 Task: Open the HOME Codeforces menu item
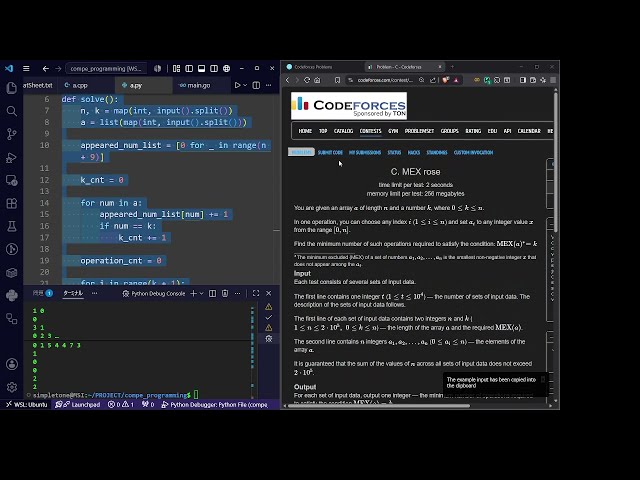pyautogui.click(x=305, y=131)
